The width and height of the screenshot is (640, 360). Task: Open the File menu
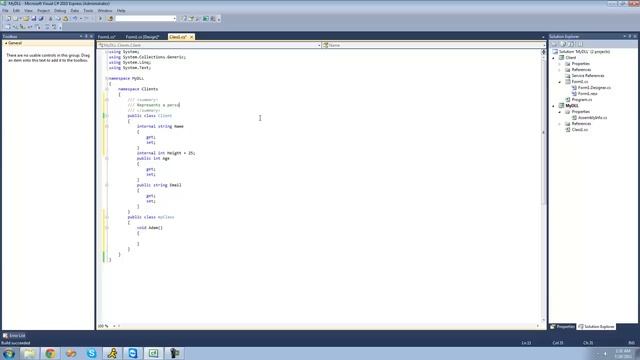tap(5, 11)
